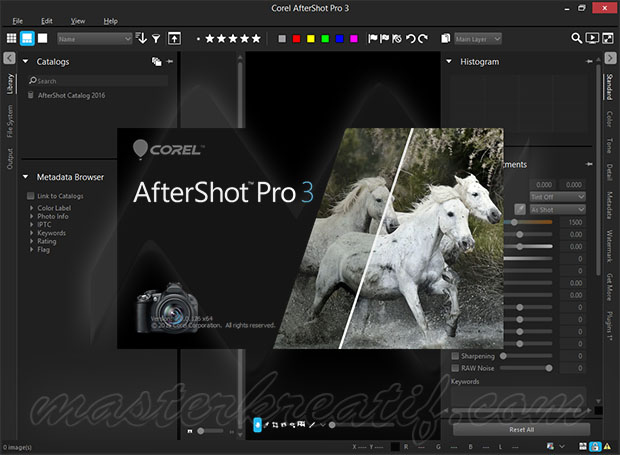
Task: Switch to the File System tab
Action: (x=10, y=121)
